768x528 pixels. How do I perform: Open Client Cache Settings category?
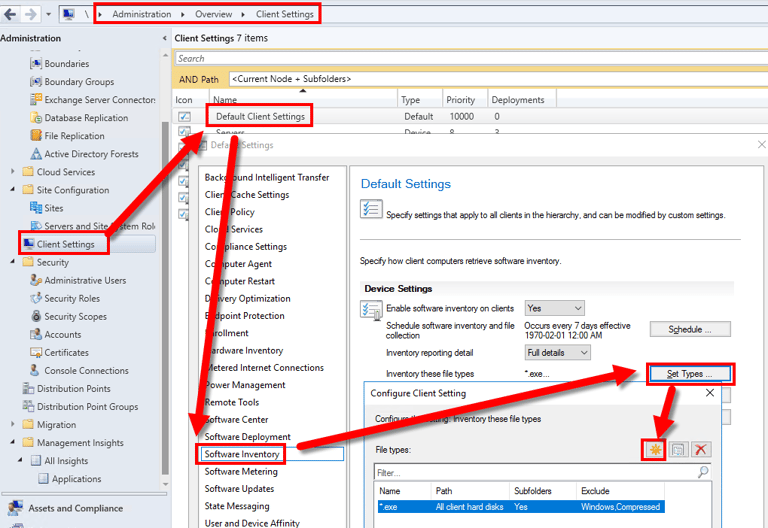pyautogui.click(x=247, y=195)
